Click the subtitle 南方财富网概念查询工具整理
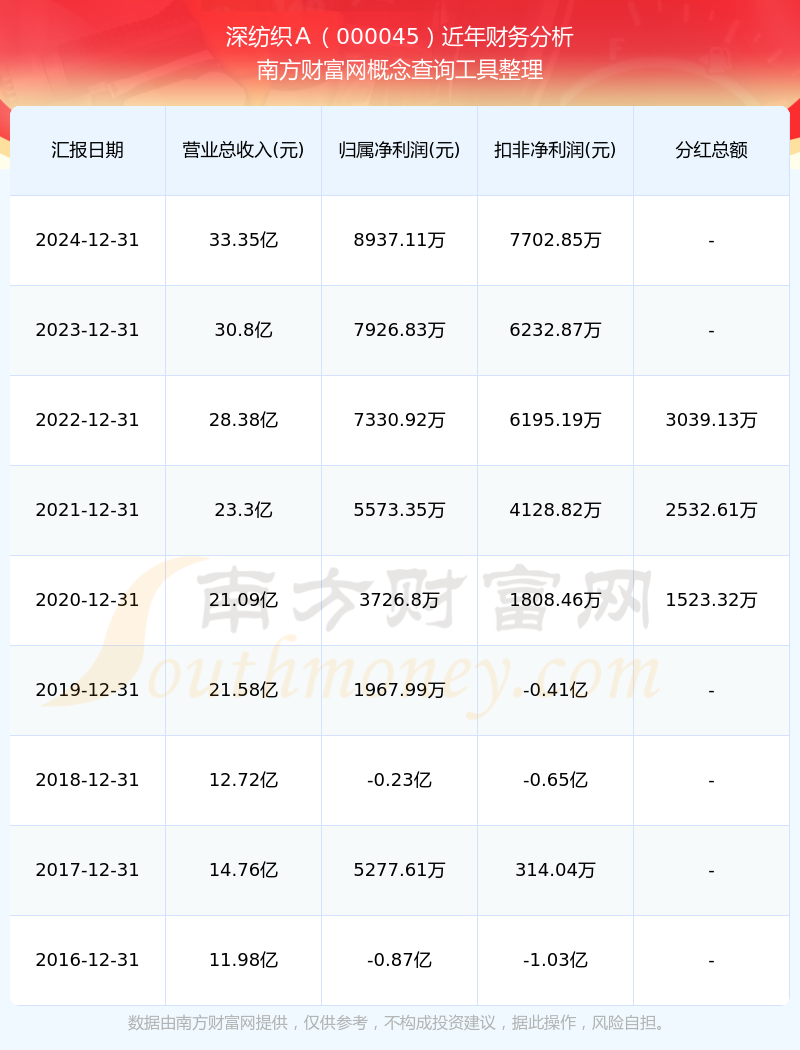The height and width of the screenshot is (1050, 800). (400, 70)
